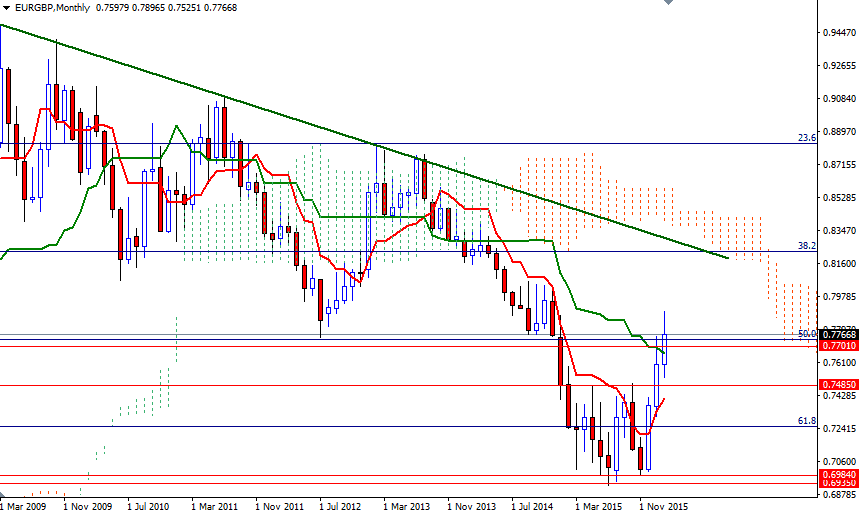Click the 1 Mar 2013 date label
This screenshot has height=515, width=859.
point(406,506)
